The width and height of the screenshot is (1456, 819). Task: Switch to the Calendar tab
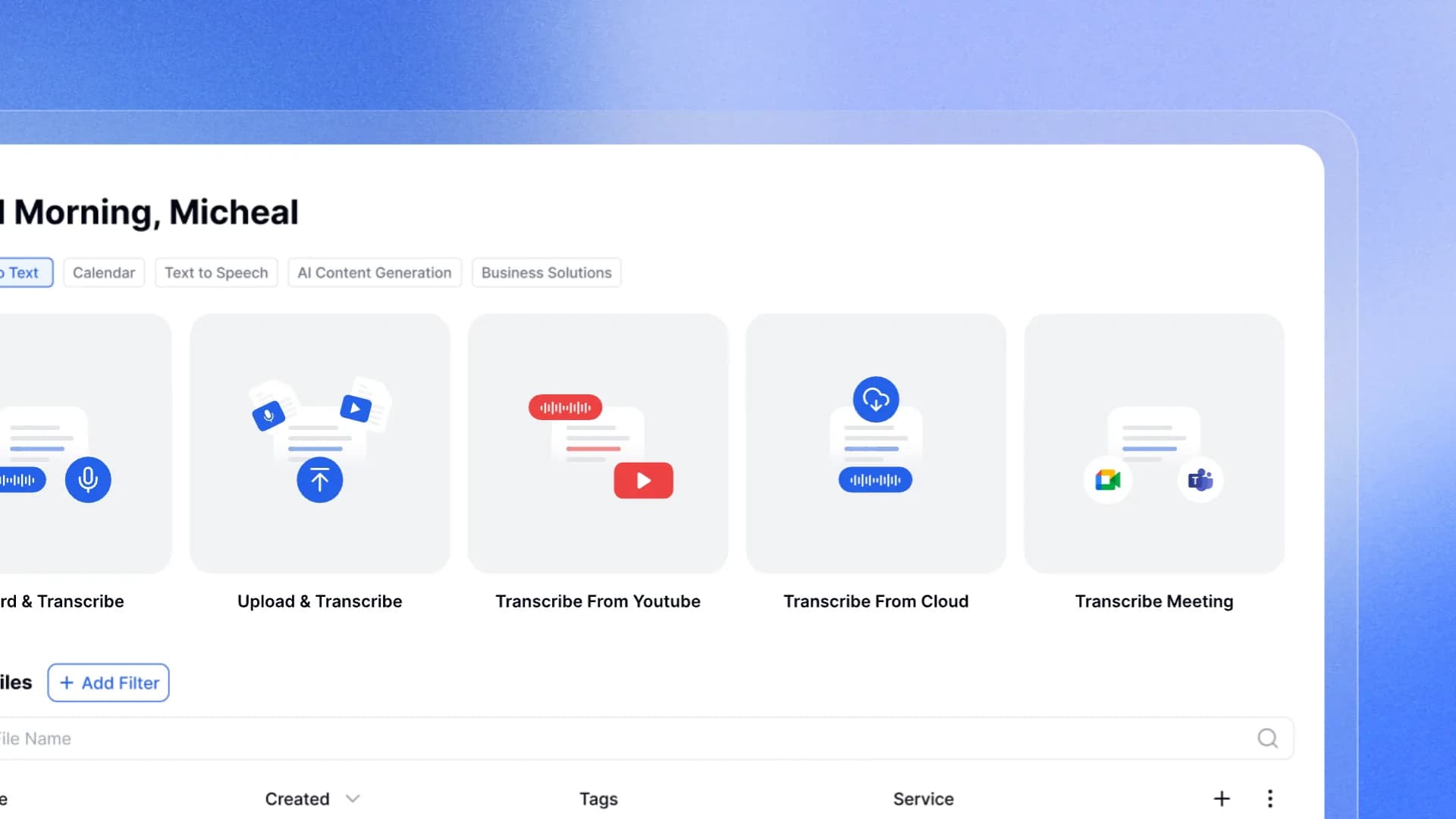click(104, 273)
